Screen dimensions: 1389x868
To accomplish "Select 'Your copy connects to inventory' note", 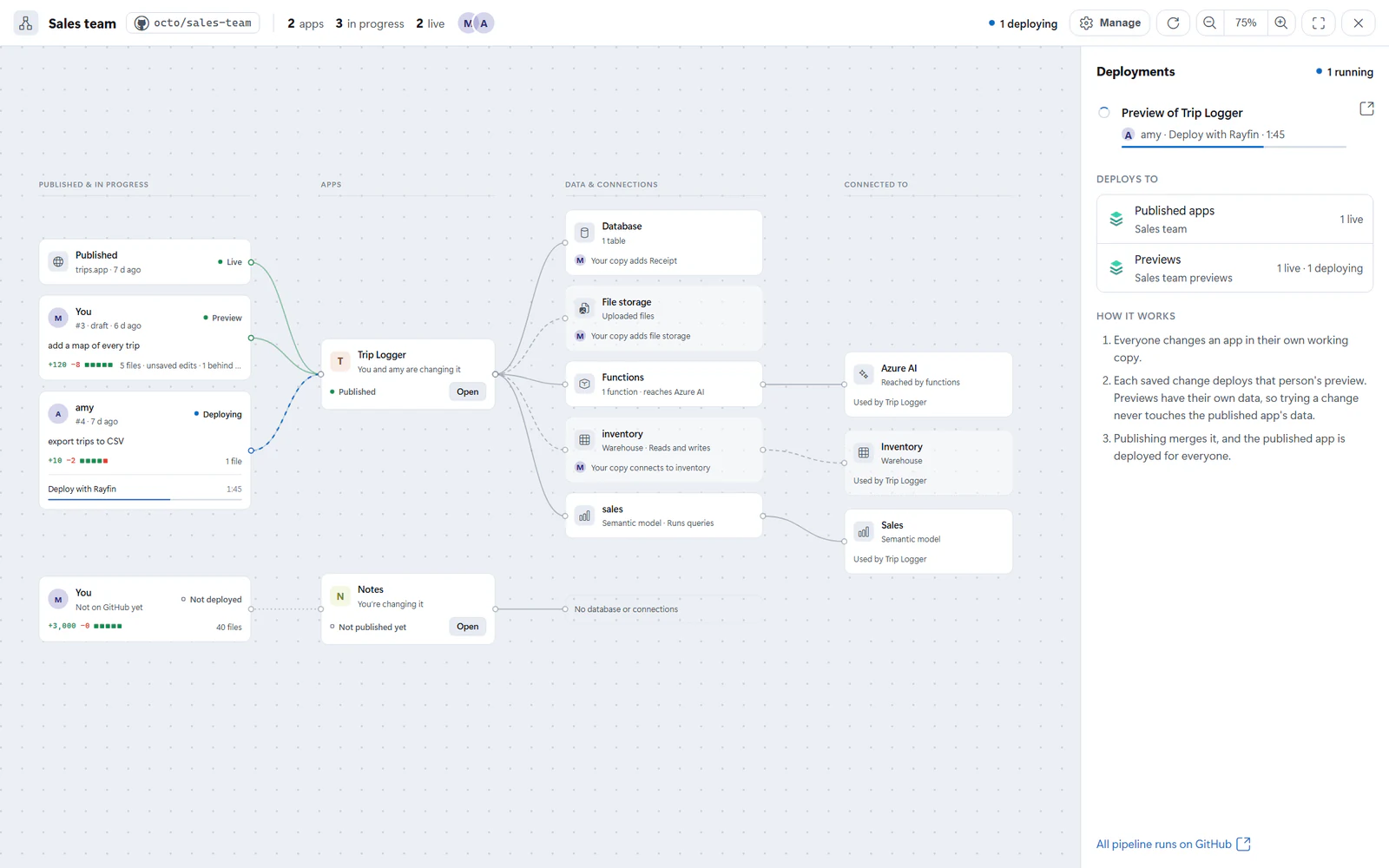I will pos(650,468).
